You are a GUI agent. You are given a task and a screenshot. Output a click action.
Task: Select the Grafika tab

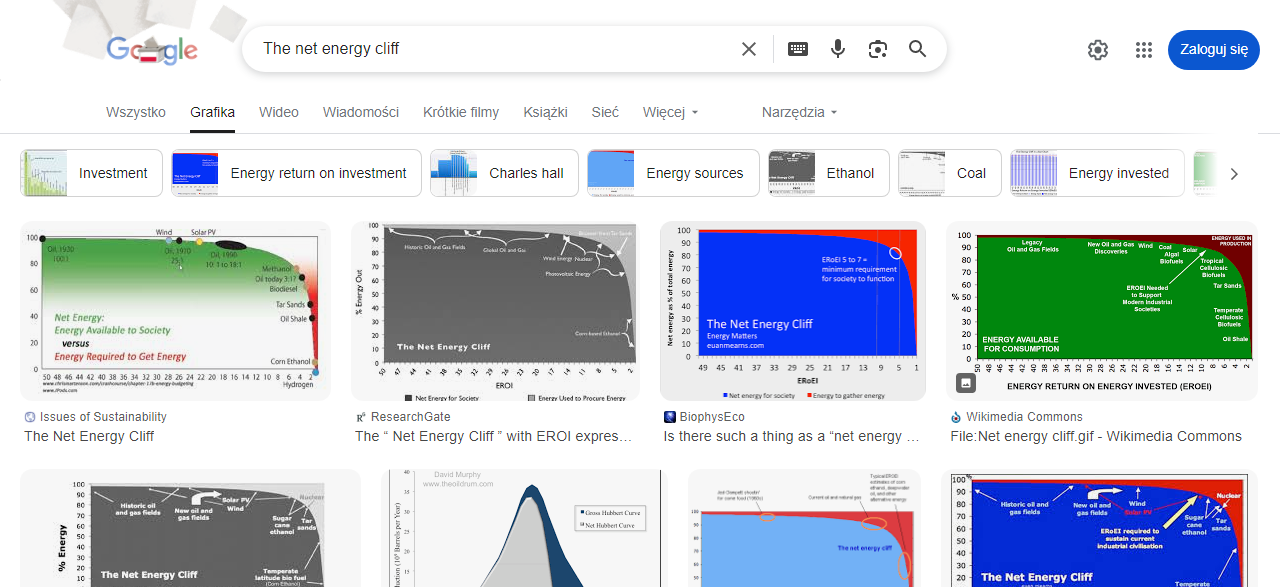[x=212, y=112]
